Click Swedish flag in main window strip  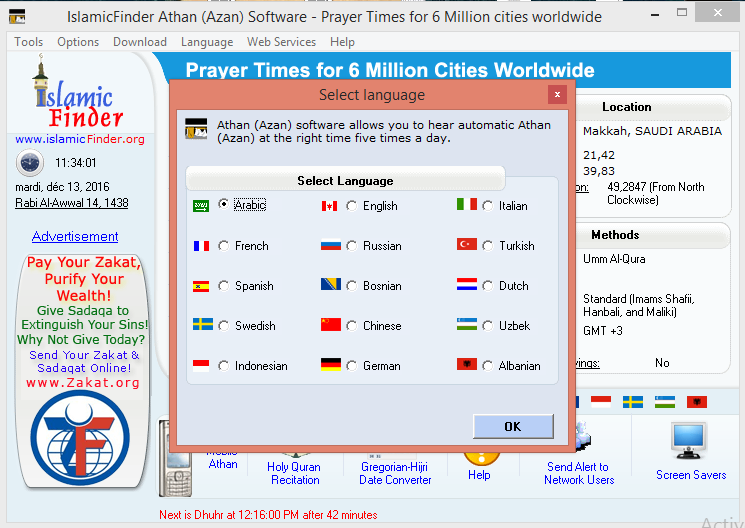coord(633,402)
